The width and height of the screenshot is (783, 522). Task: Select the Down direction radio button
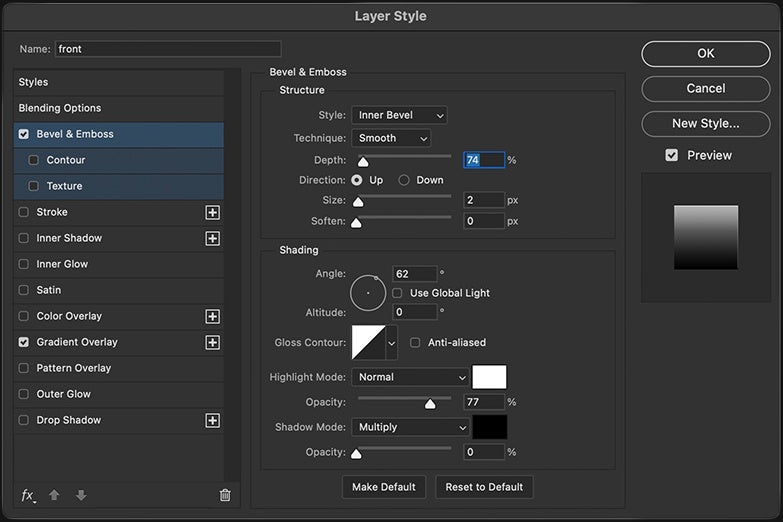403,180
